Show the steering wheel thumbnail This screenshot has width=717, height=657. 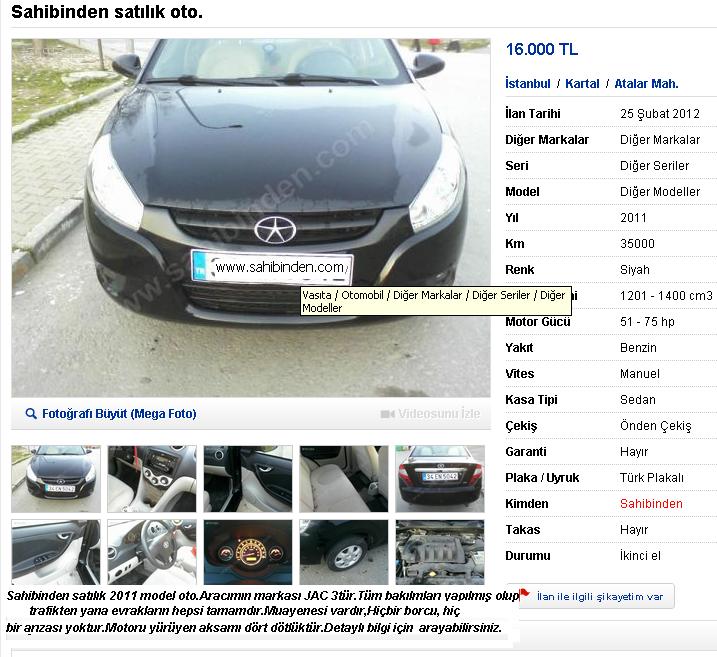pyautogui.click(x=152, y=552)
